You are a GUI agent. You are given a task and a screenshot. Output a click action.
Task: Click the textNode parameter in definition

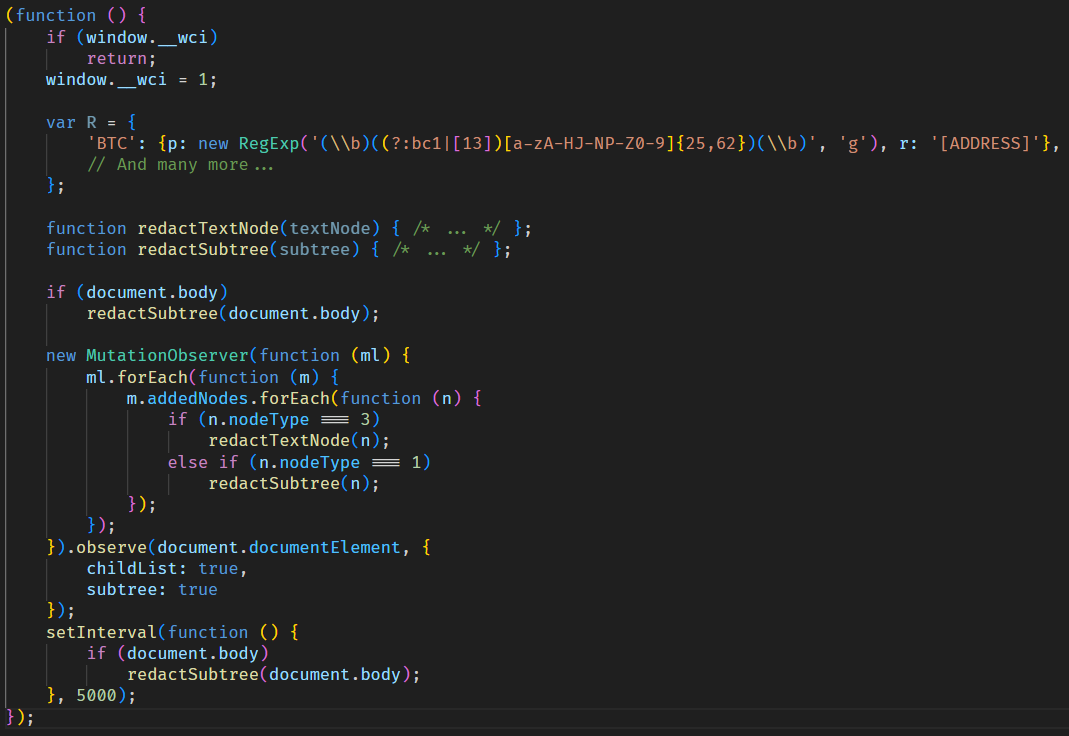click(318, 228)
